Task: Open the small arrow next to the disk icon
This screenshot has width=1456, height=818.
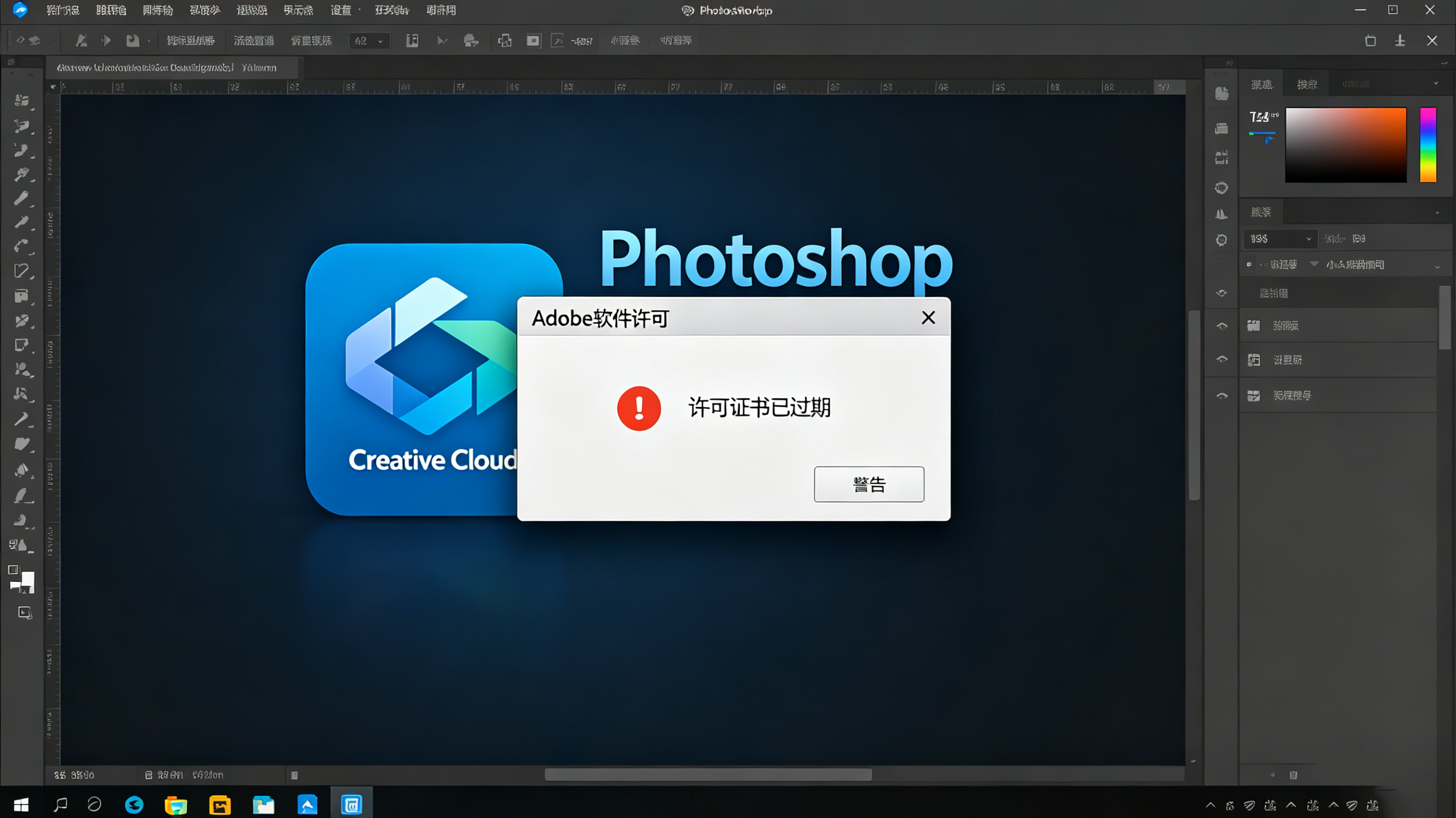Action: pos(149,41)
